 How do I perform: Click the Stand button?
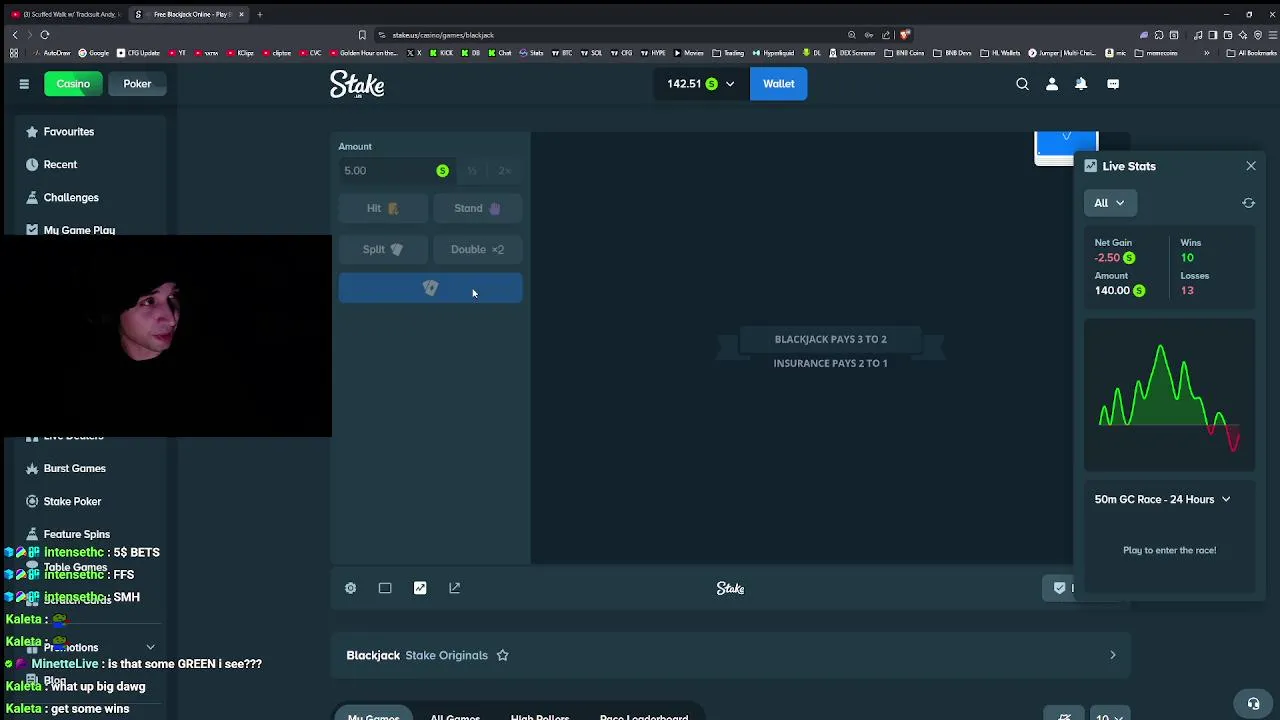pyautogui.click(x=477, y=208)
